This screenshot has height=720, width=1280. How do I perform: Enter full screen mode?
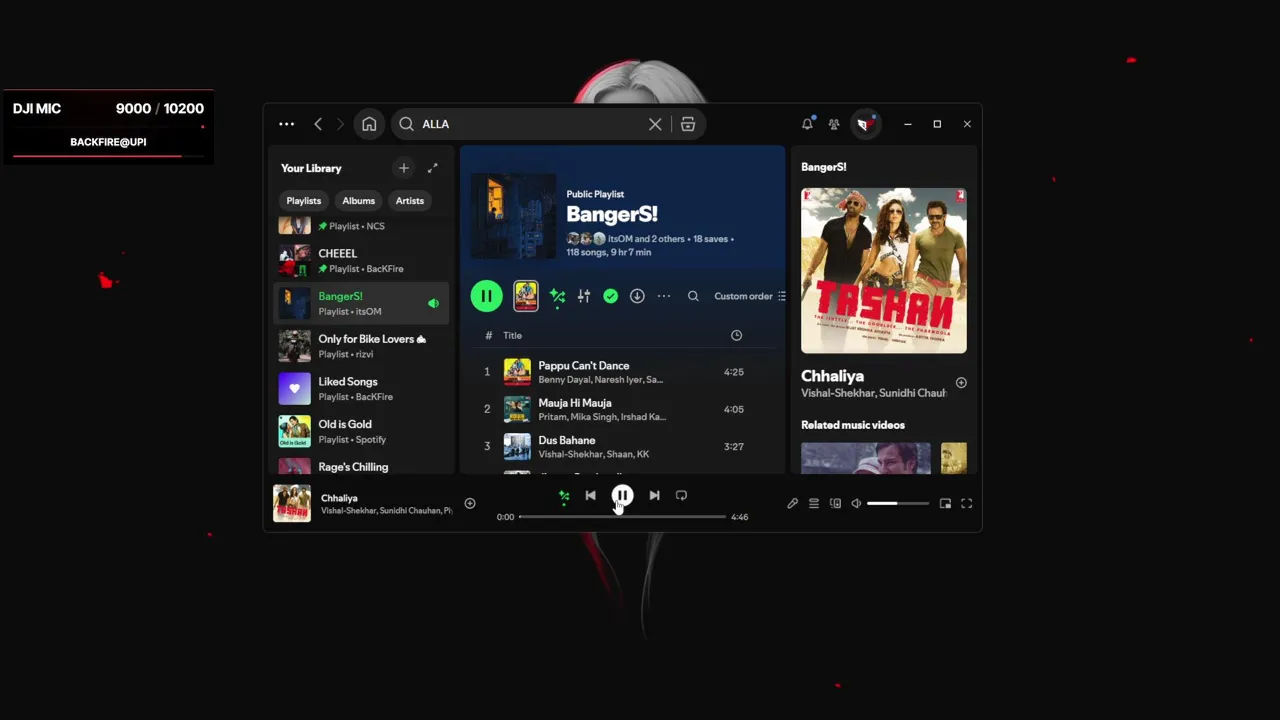click(x=967, y=504)
